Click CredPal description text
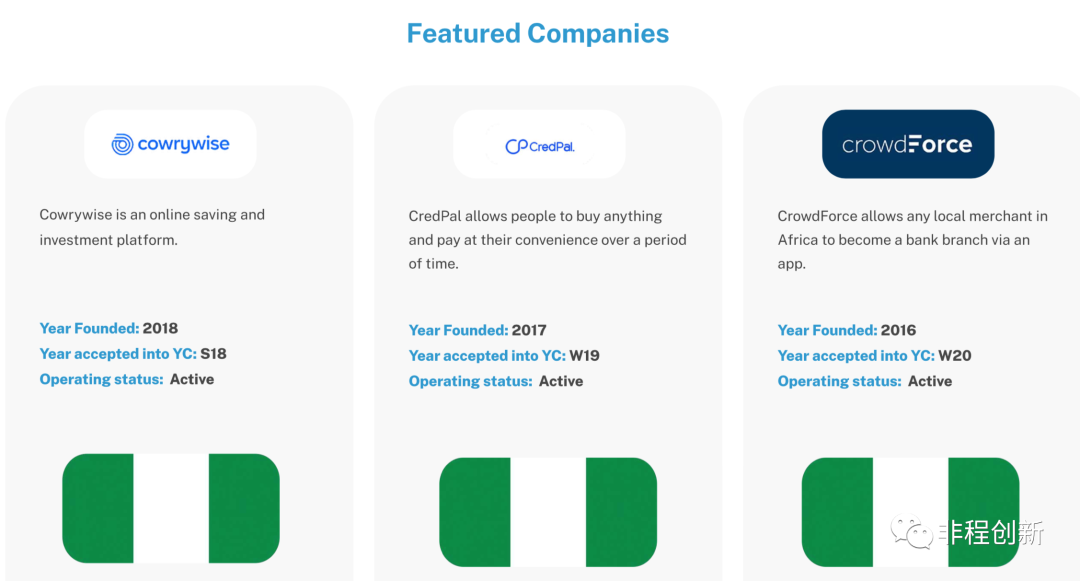1080x581 pixels. [x=548, y=240]
